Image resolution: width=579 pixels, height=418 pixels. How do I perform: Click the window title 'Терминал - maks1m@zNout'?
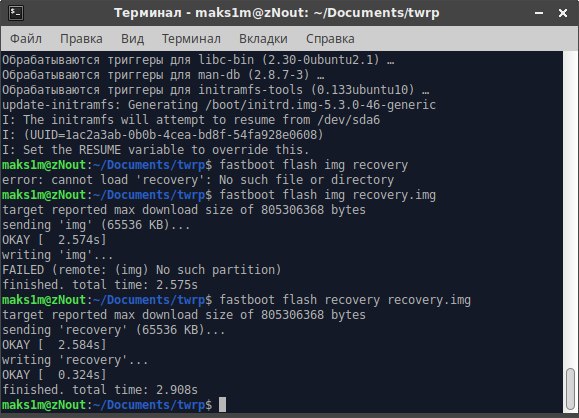click(x=277, y=13)
